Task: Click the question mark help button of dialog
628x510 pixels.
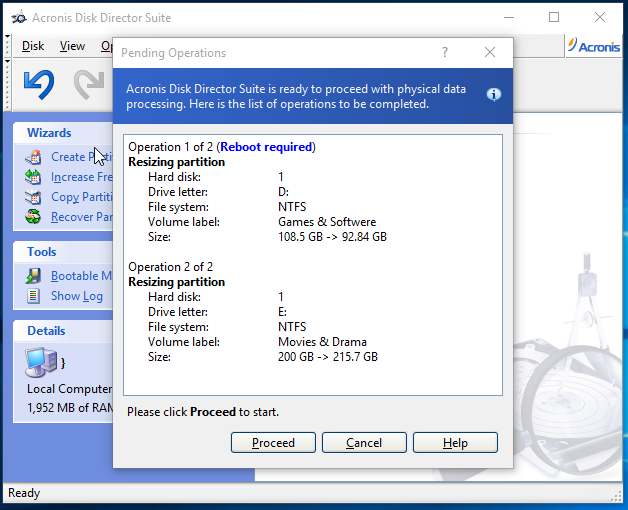Action: pyautogui.click(x=445, y=52)
